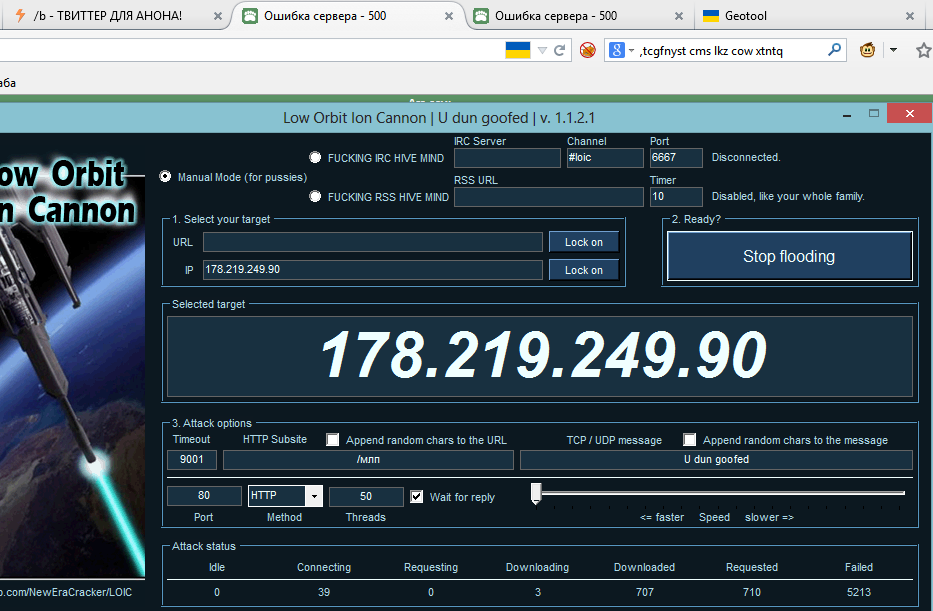The height and width of the screenshot is (611, 933).
Task: Switch to the /b - ТВИТТЕР ДЛЯ АНОНА tab
Action: (x=108, y=16)
